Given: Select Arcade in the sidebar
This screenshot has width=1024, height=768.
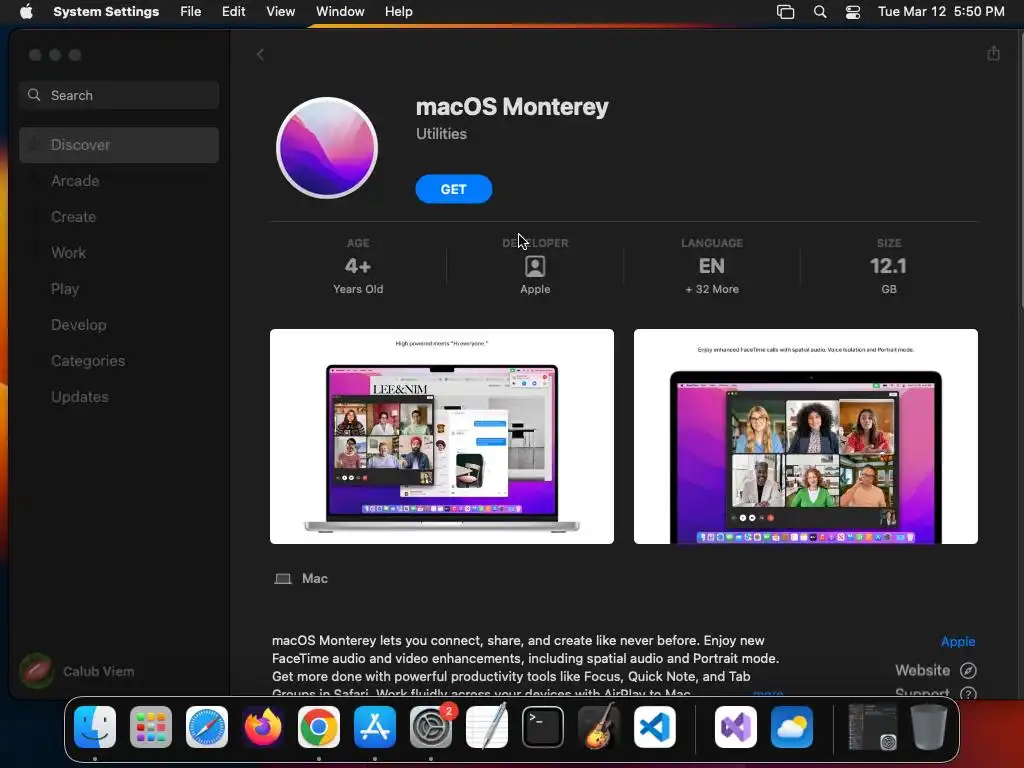Looking at the screenshot, I should click(x=119, y=181).
